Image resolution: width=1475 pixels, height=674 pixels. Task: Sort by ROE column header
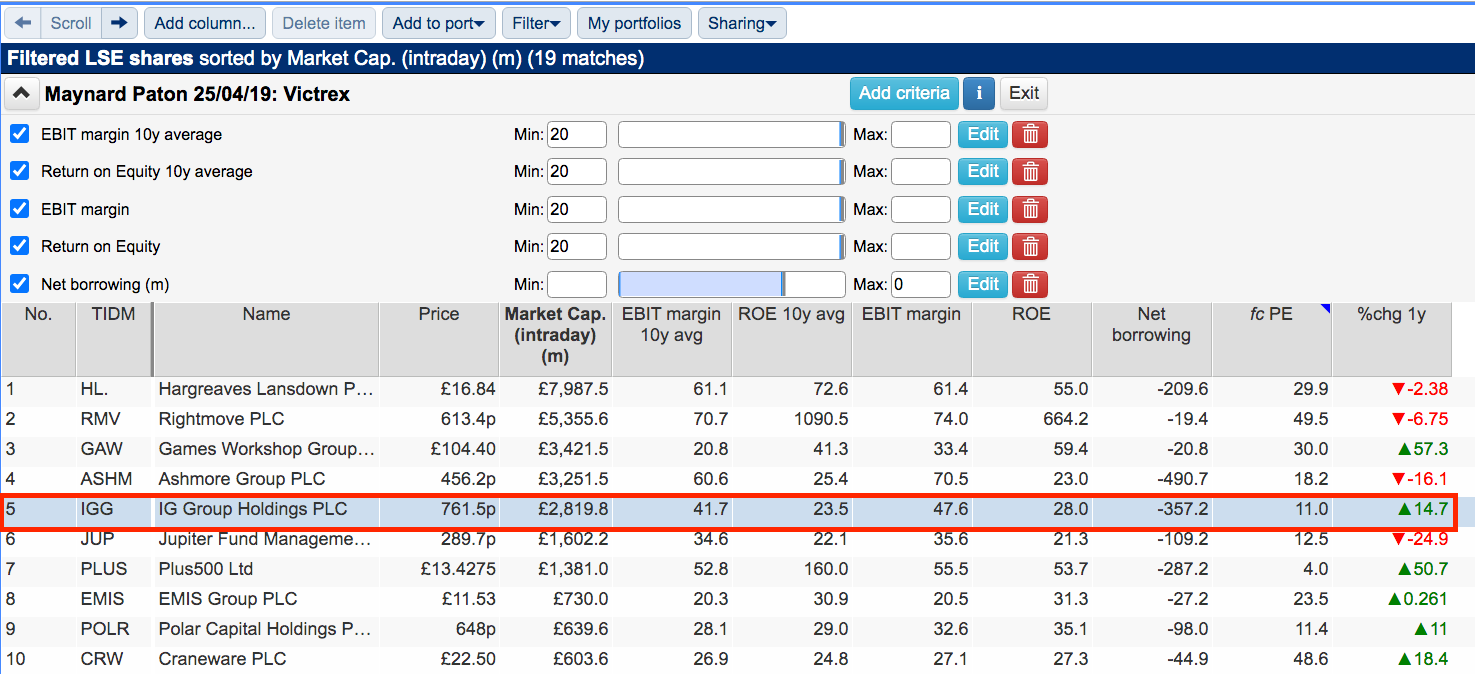(x=1032, y=339)
